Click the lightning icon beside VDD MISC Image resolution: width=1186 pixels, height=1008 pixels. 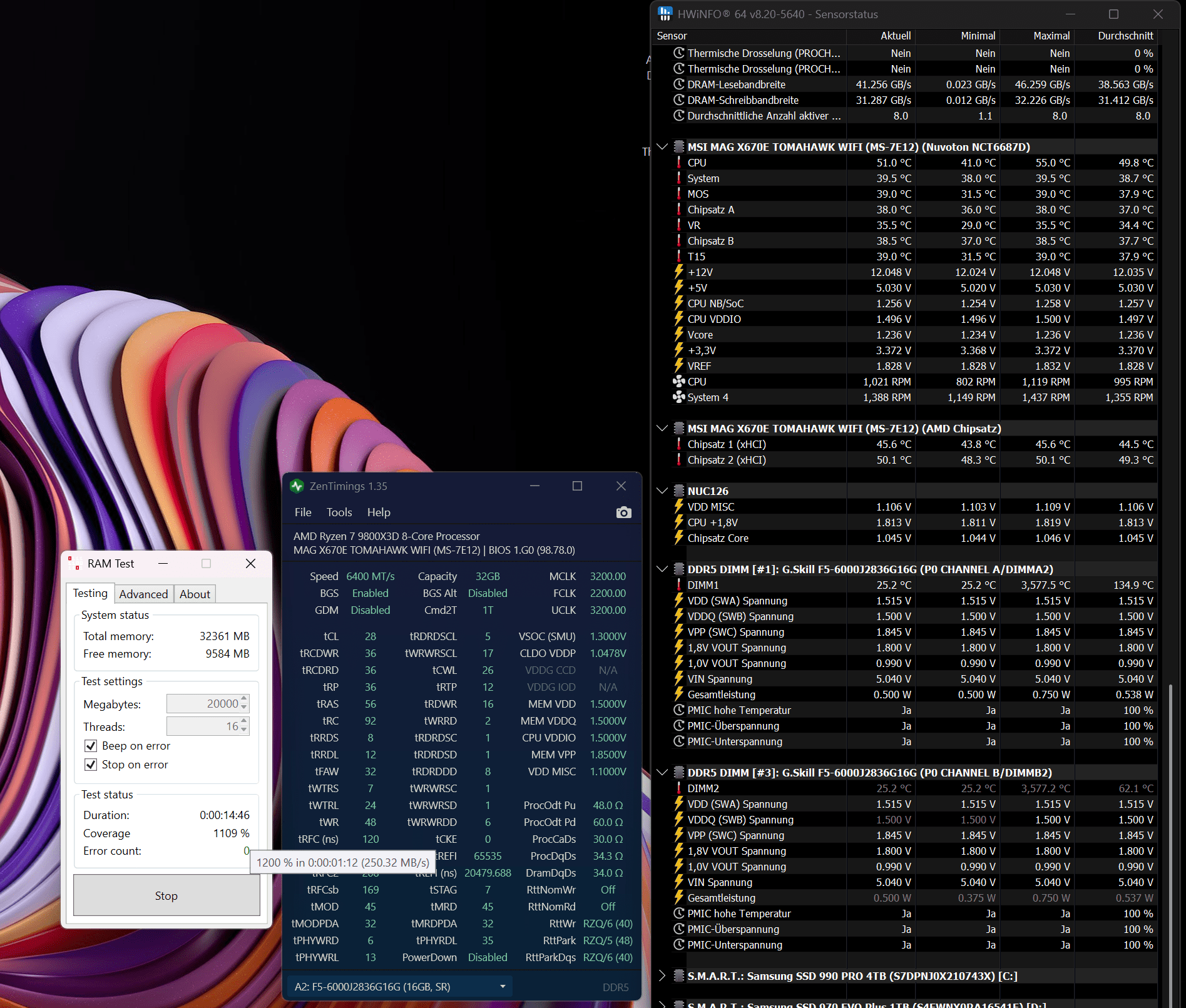pos(679,507)
